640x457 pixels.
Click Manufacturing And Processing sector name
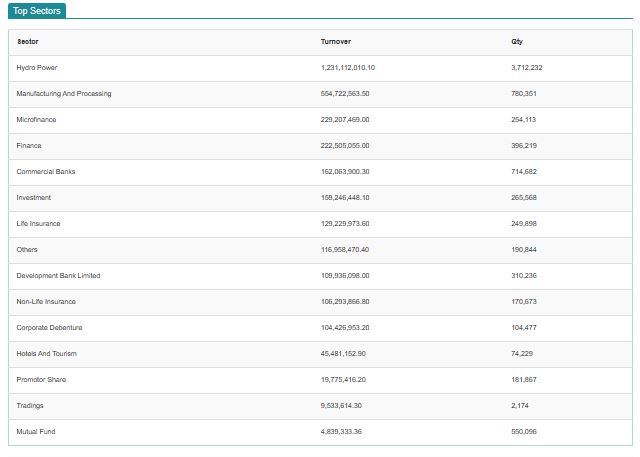(64, 94)
